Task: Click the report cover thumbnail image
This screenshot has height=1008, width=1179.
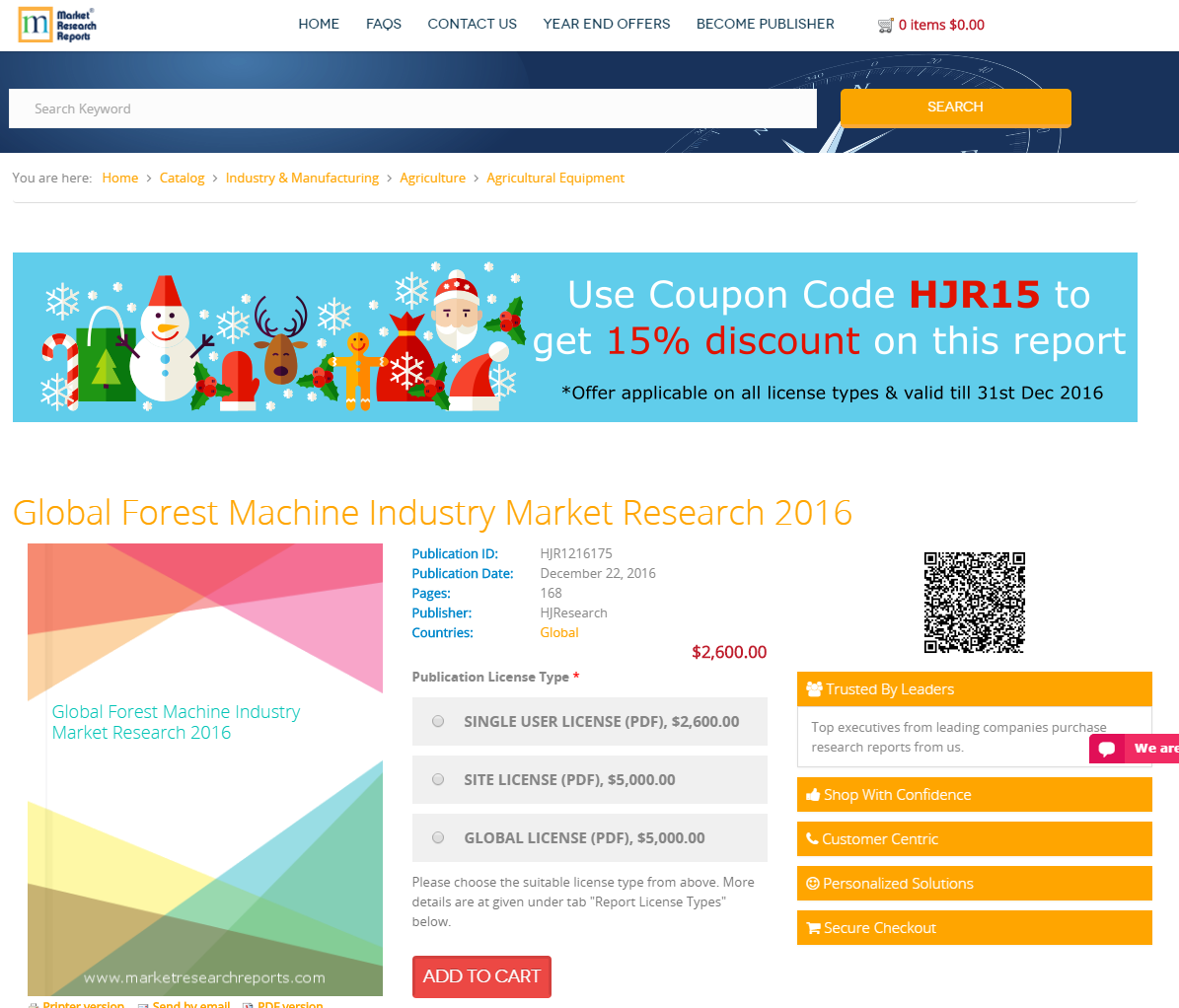Action: (204, 769)
